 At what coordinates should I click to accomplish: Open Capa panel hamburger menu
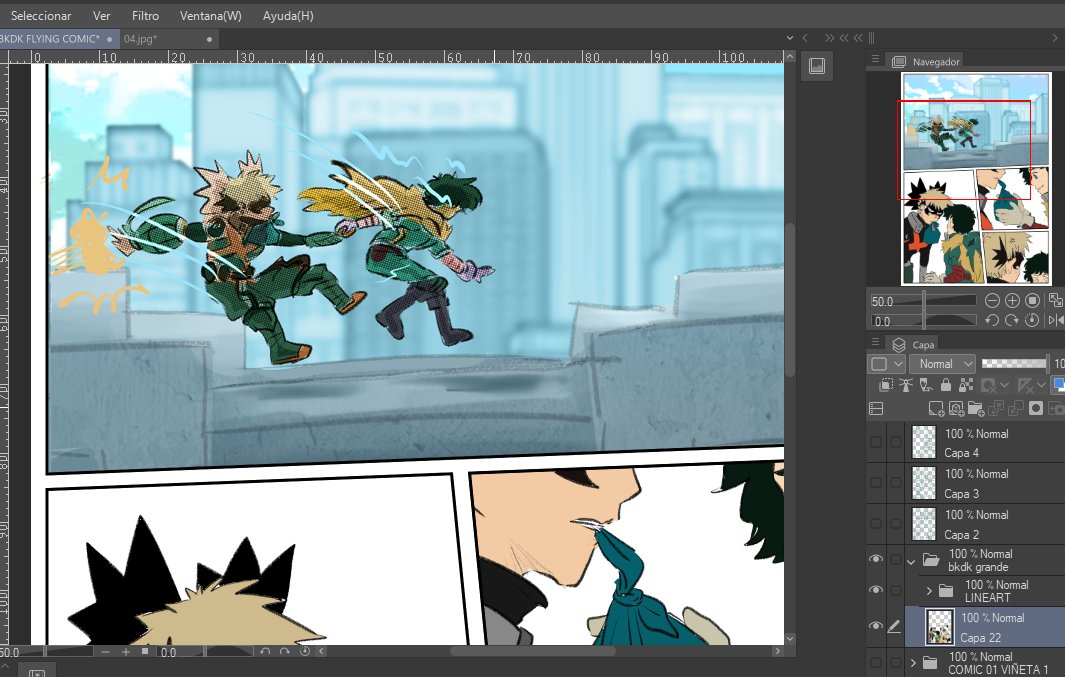coord(875,343)
